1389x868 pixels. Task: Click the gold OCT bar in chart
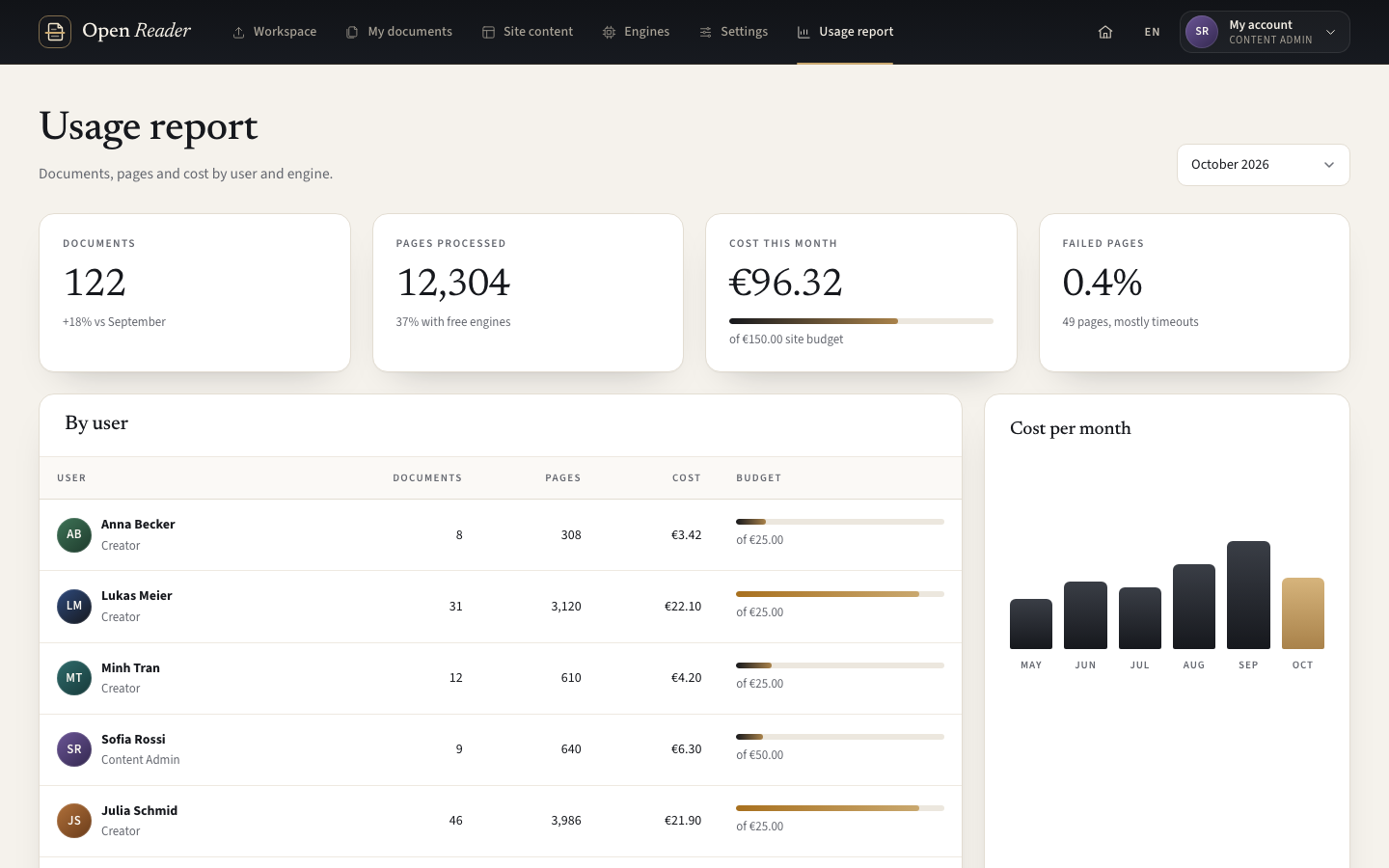1303,613
